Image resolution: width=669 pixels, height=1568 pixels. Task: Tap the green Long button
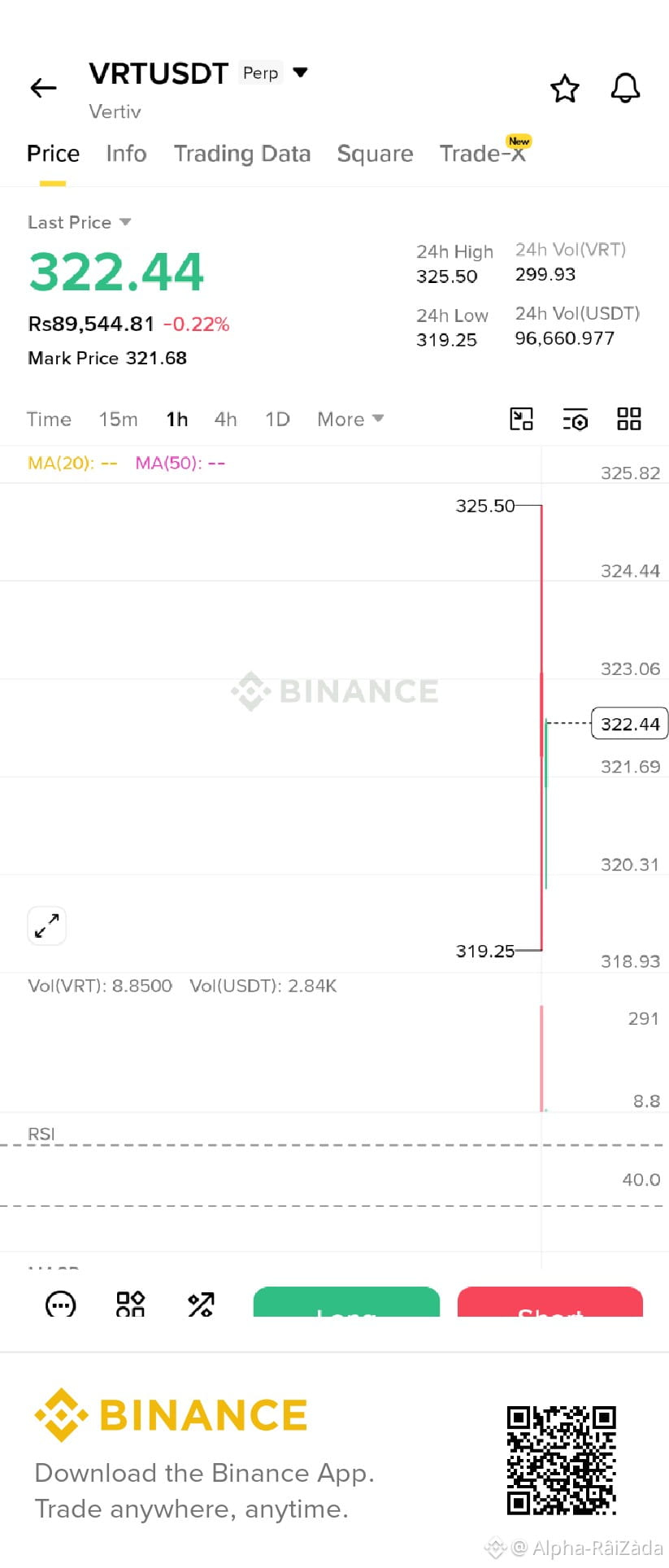(346, 1302)
